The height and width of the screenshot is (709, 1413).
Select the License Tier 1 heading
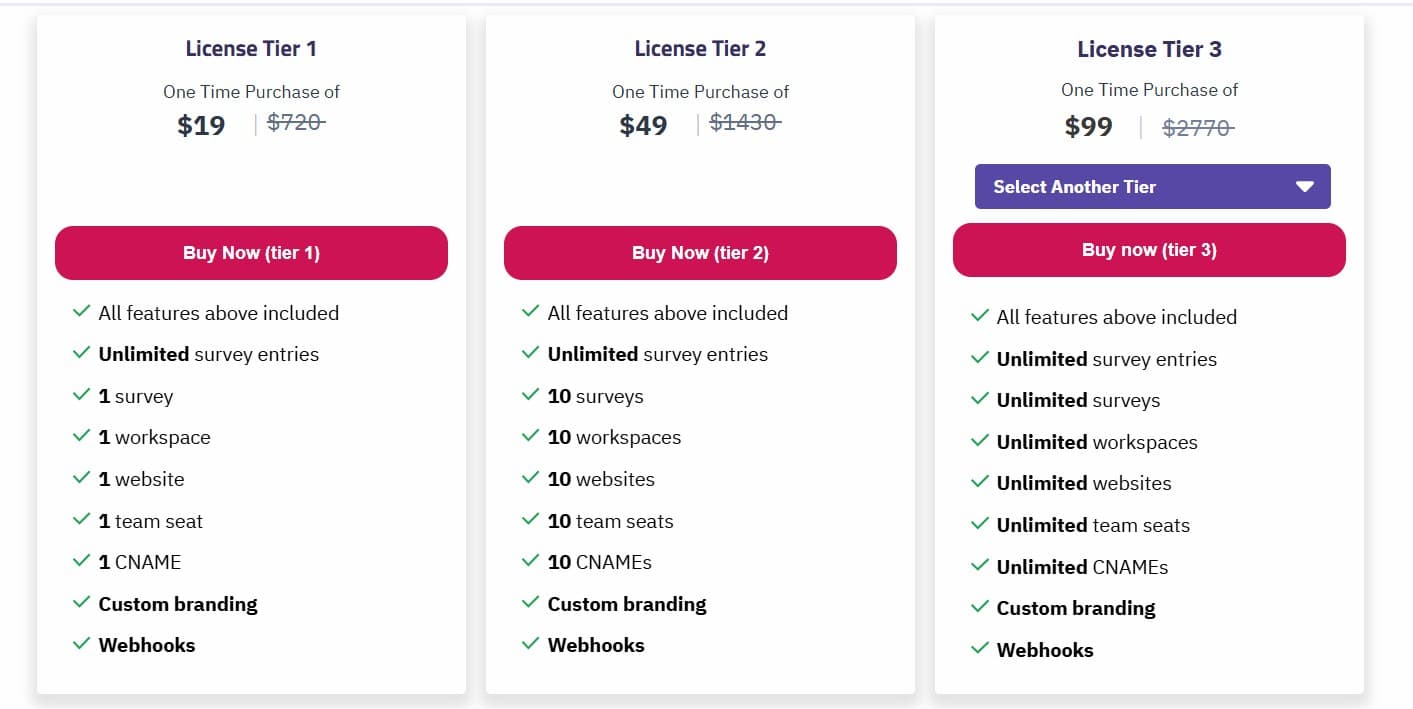(251, 48)
